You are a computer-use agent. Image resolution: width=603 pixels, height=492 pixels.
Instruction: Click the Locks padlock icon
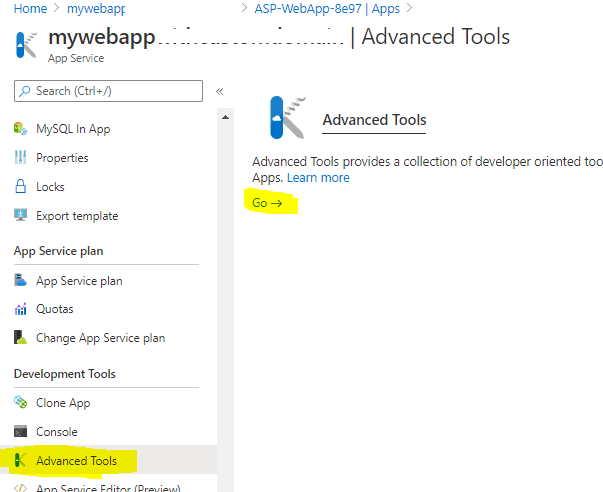pos(20,187)
